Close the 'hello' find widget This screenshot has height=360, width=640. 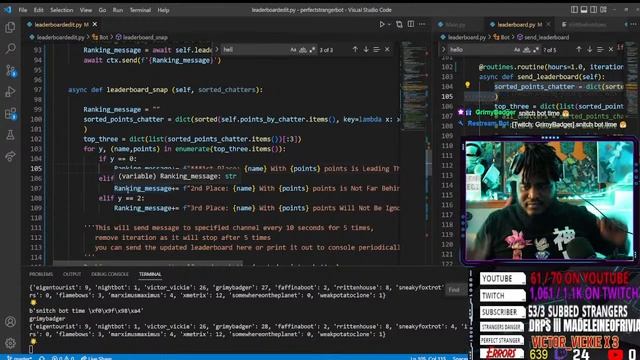(611, 49)
